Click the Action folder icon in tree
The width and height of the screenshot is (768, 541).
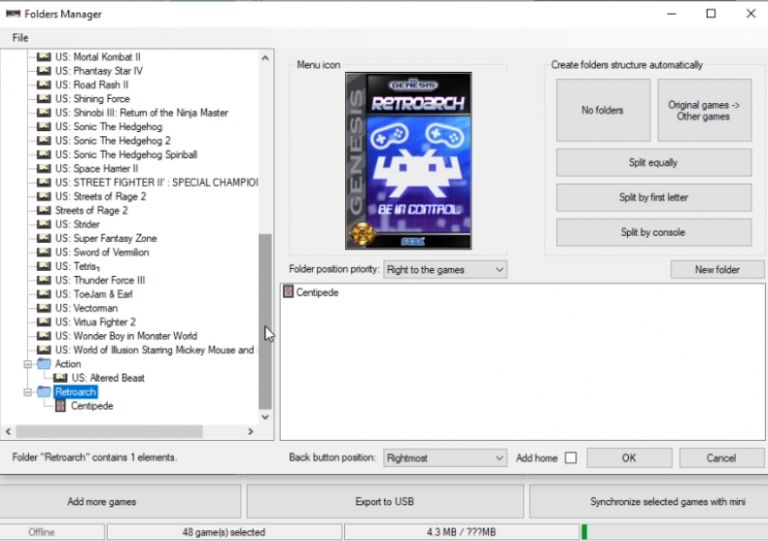[x=43, y=364]
